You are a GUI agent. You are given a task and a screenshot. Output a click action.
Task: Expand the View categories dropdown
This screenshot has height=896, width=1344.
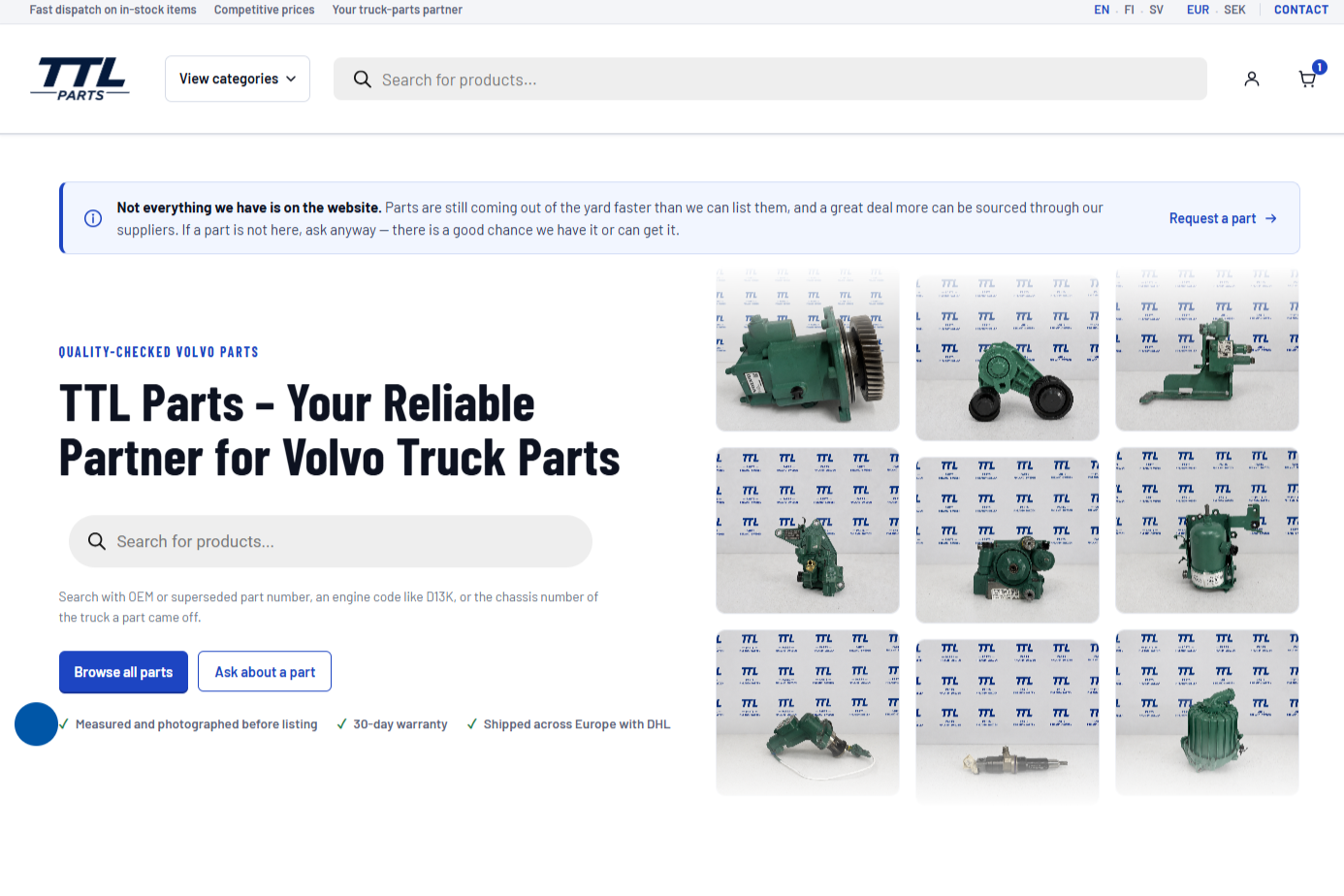tap(238, 79)
